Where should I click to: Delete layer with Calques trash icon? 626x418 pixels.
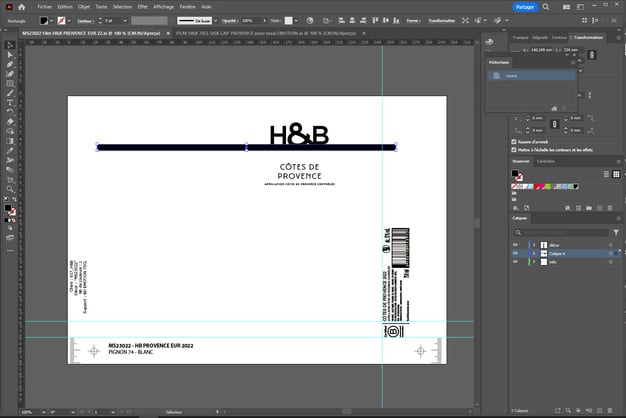(610, 410)
